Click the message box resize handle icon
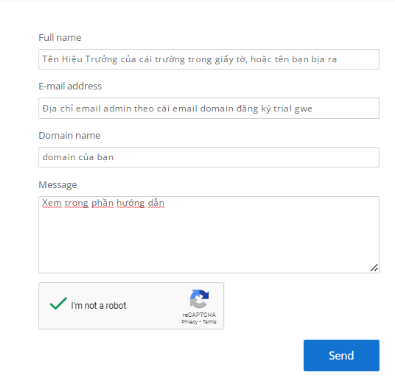Viewport: 395px width, 384px height. (x=374, y=268)
